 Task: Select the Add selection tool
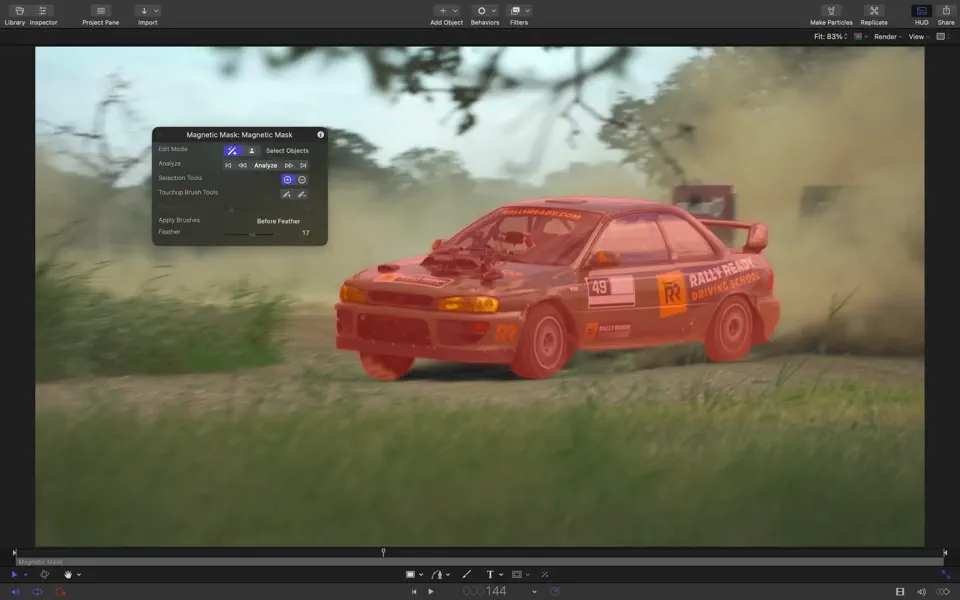pyautogui.click(x=287, y=179)
